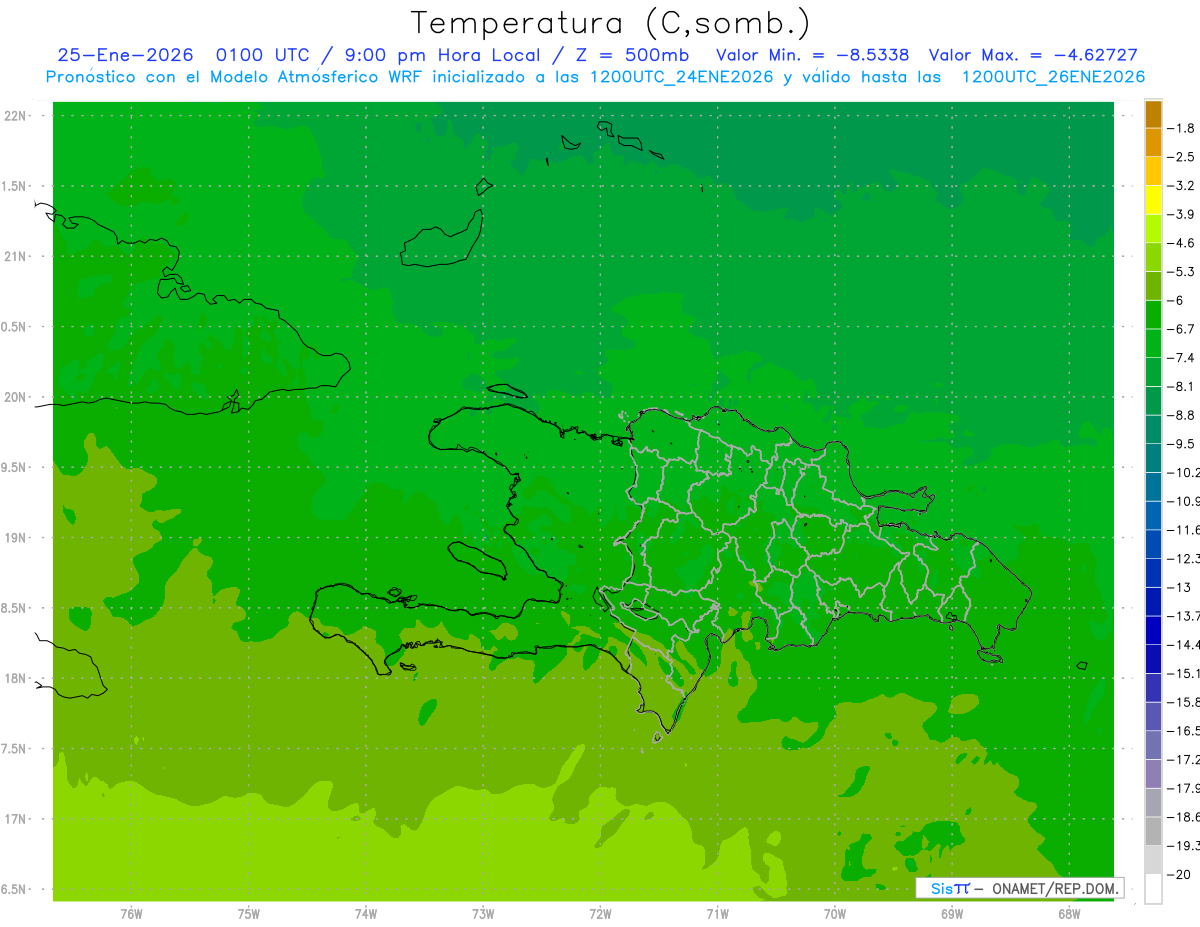The image size is (1200, 927).
Task: Click the "74W" longitude label
Action: (366, 914)
